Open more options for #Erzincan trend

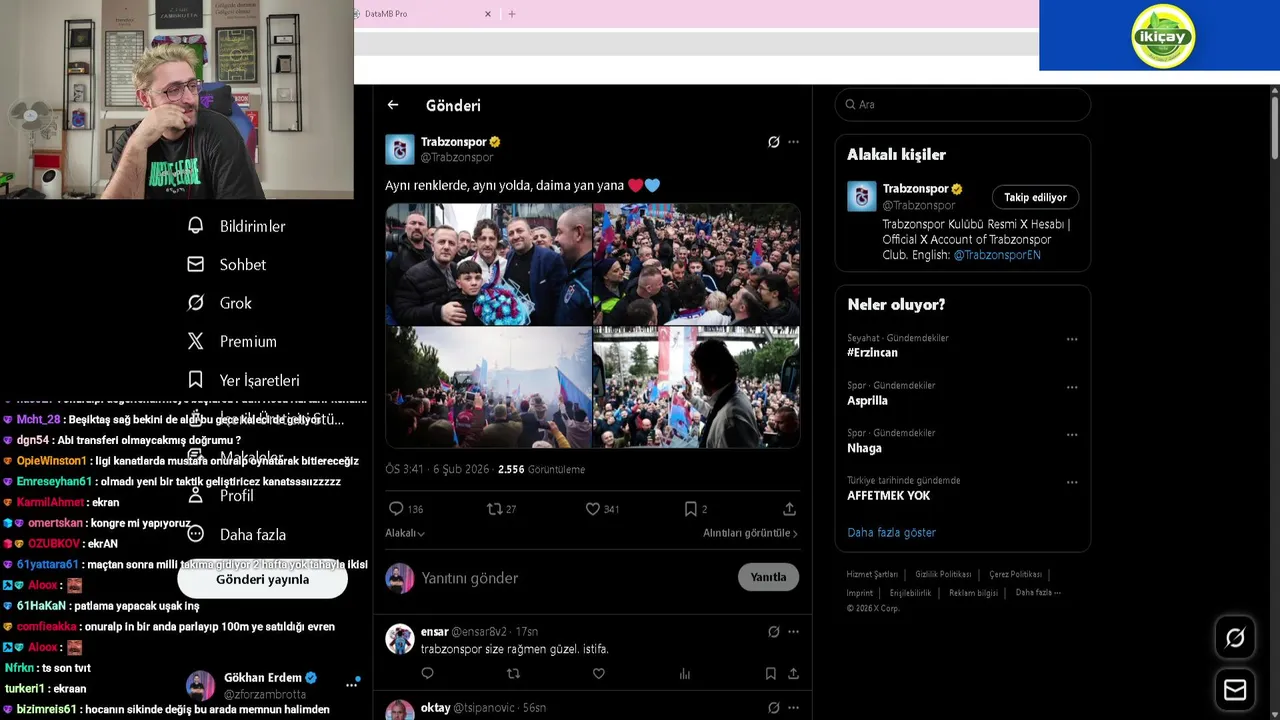(1072, 339)
